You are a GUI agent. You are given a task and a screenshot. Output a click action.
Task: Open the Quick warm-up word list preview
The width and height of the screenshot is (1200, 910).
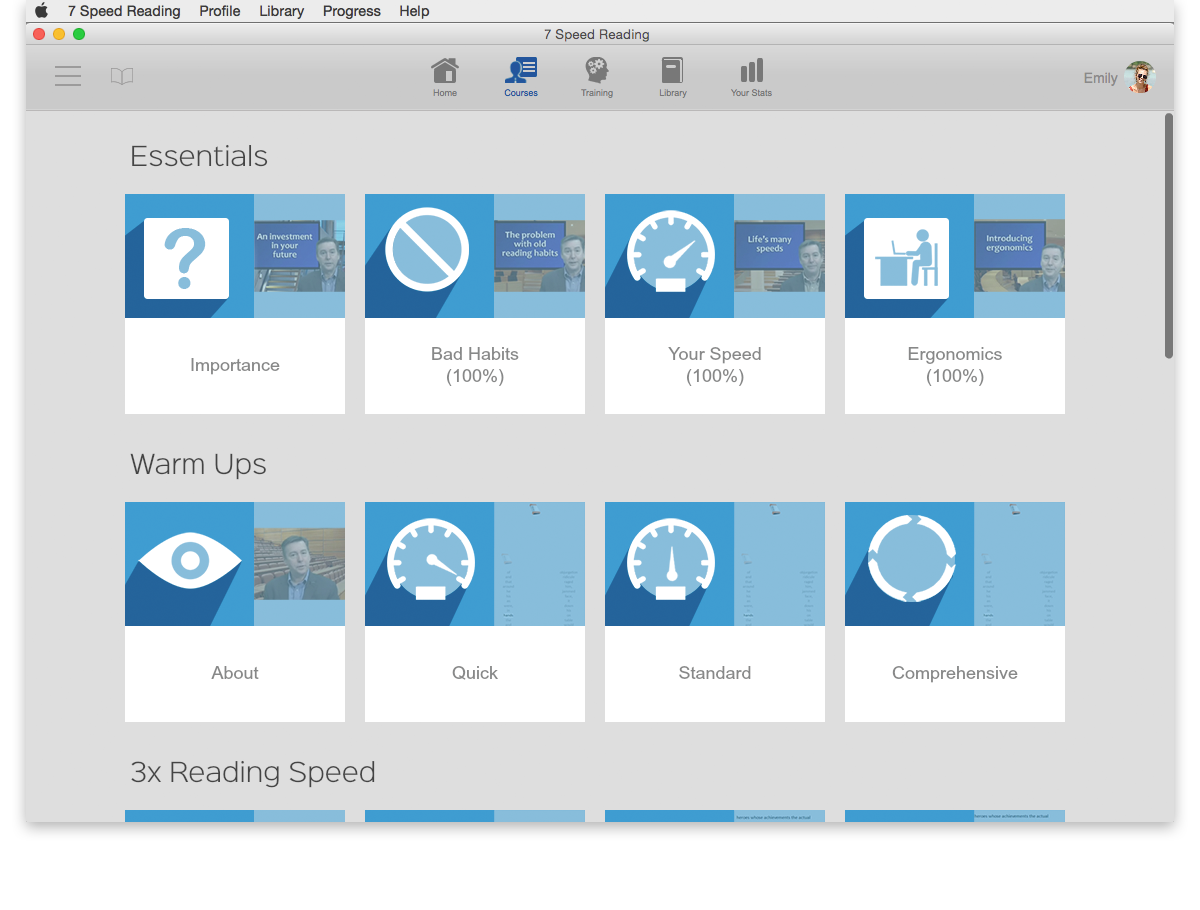[x=539, y=564]
